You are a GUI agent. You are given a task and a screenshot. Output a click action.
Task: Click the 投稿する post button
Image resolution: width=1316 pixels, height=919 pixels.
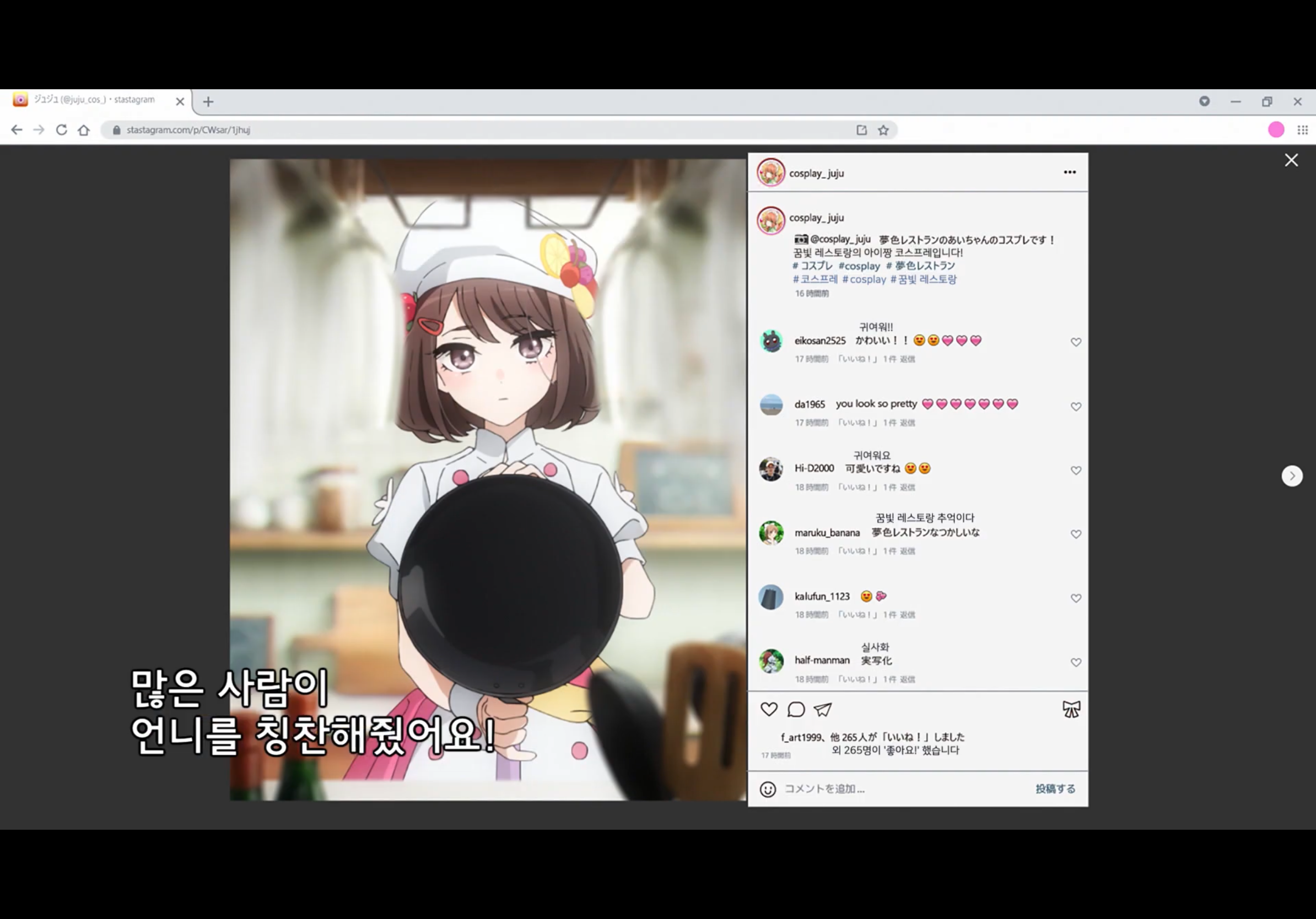tap(1055, 790)
